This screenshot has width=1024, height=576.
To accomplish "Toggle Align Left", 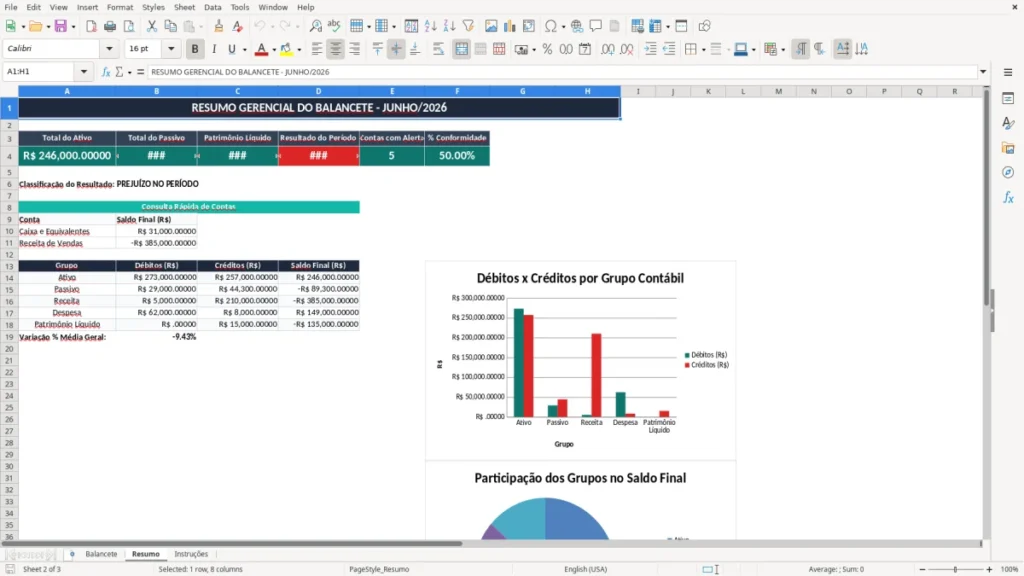I will tap(317, 49).
